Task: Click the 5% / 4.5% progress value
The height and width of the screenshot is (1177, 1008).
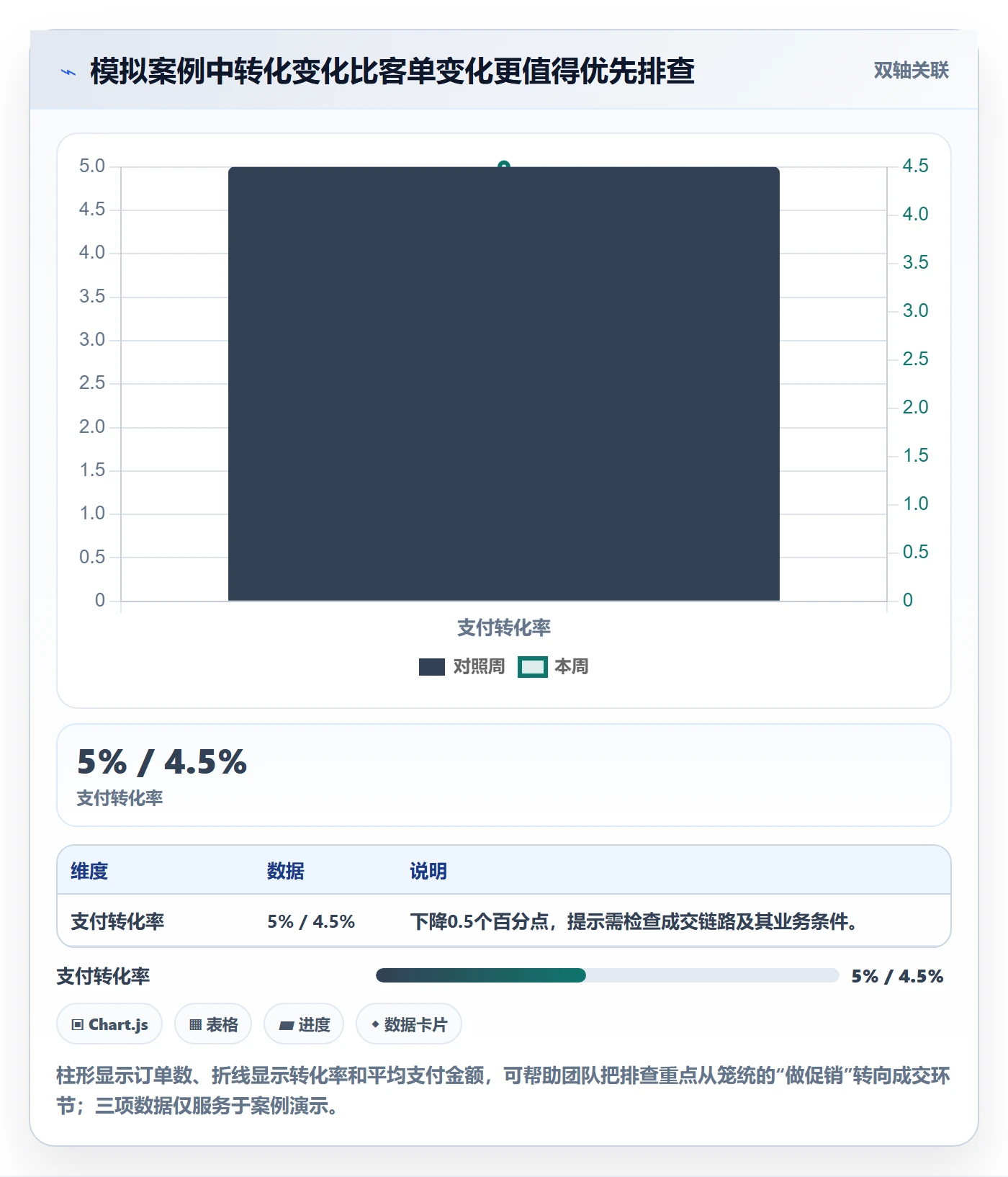Action: point(897,976)
